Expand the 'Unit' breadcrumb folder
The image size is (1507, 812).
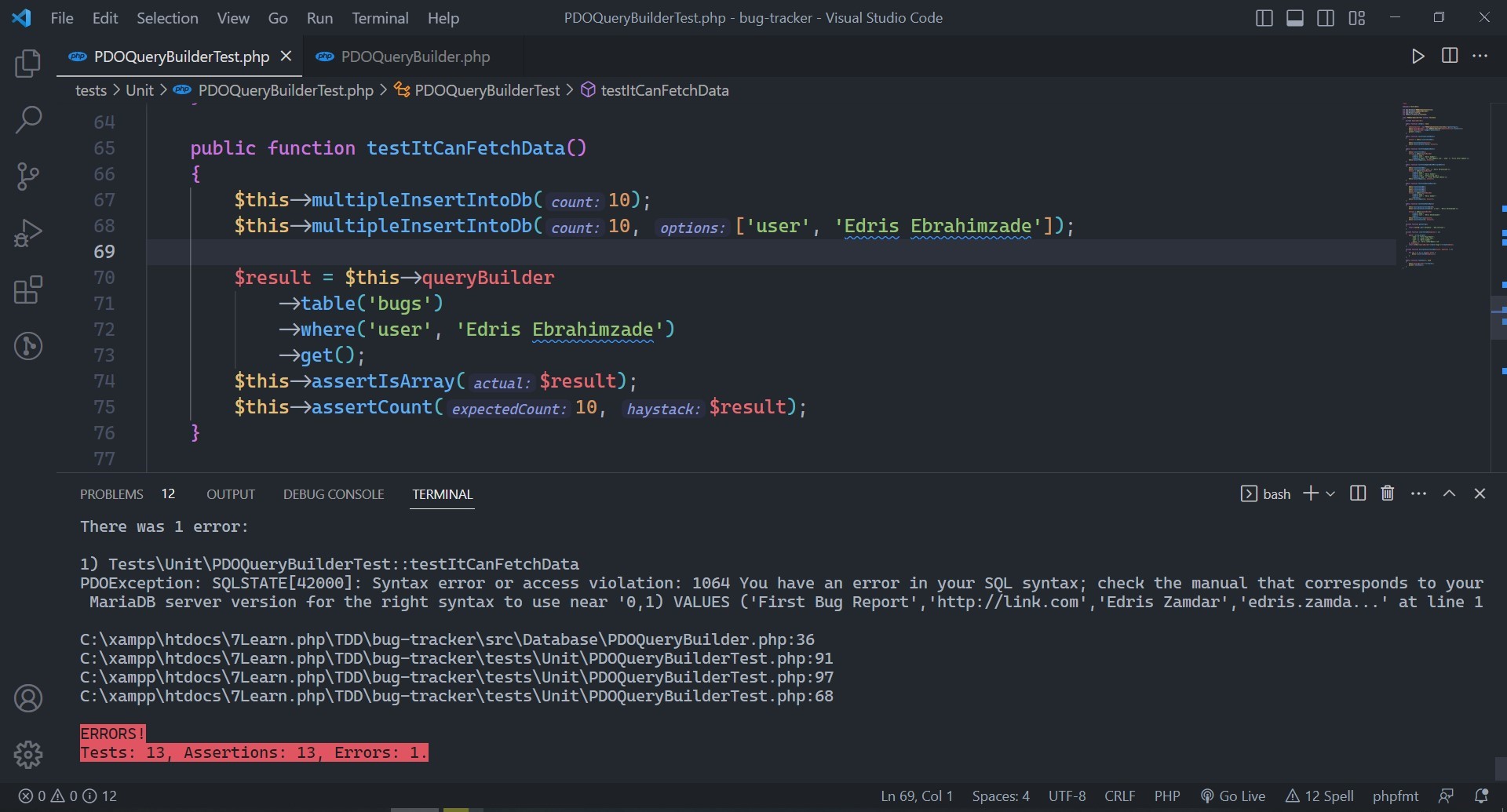click(x=140, y=90)
